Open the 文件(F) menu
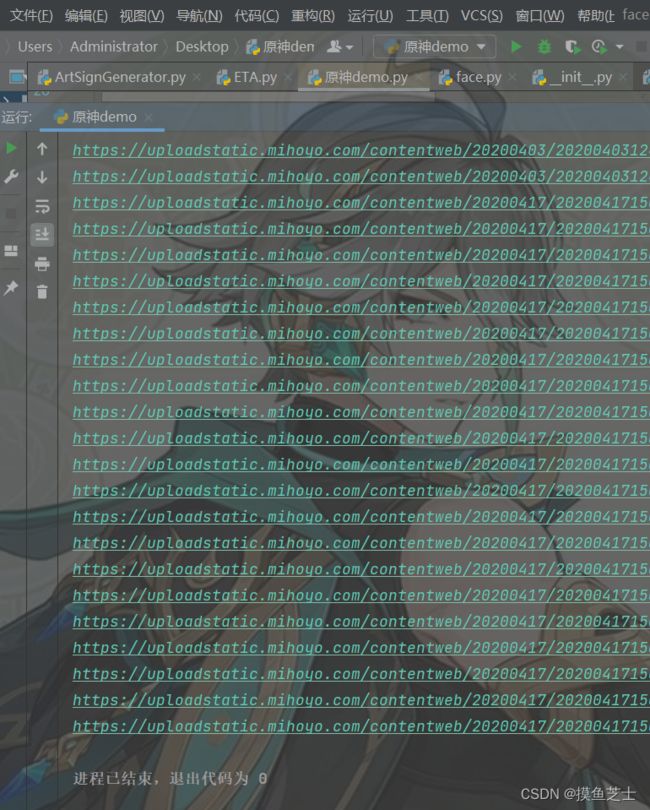 tap(31, 16)
